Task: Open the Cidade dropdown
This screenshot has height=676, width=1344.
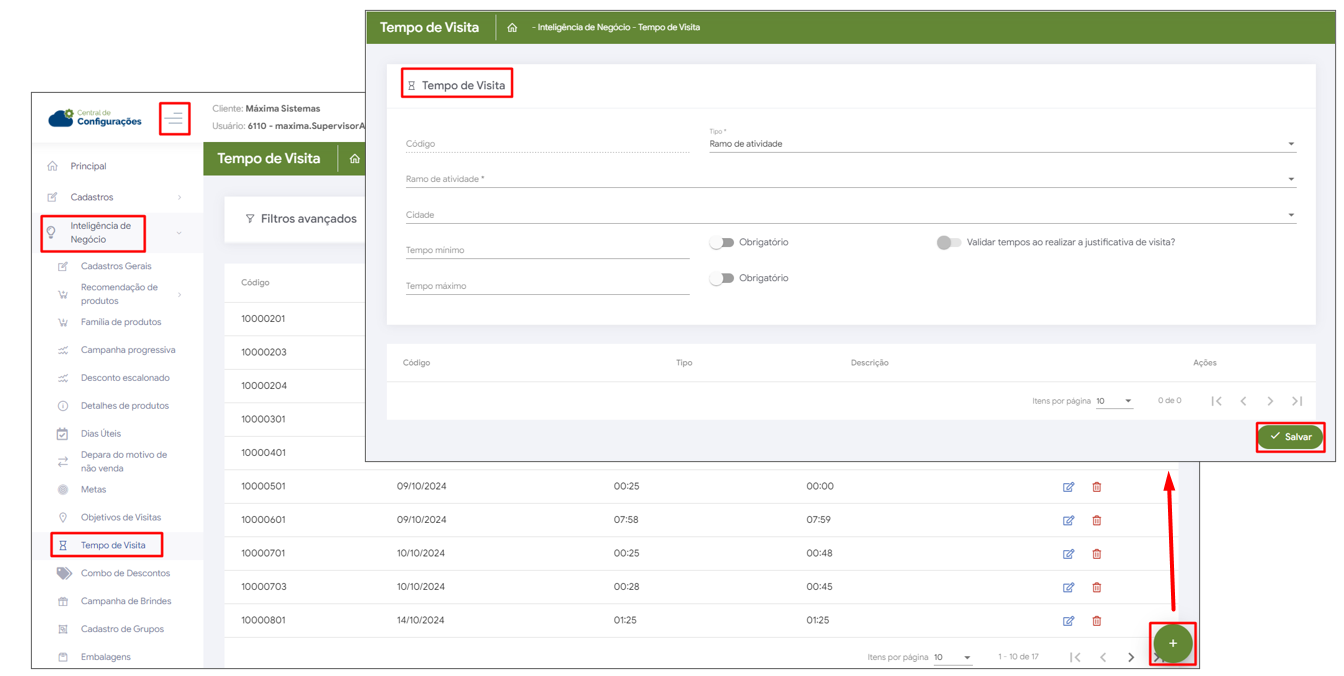Action: pyautogui.click(x=850, y=215)
